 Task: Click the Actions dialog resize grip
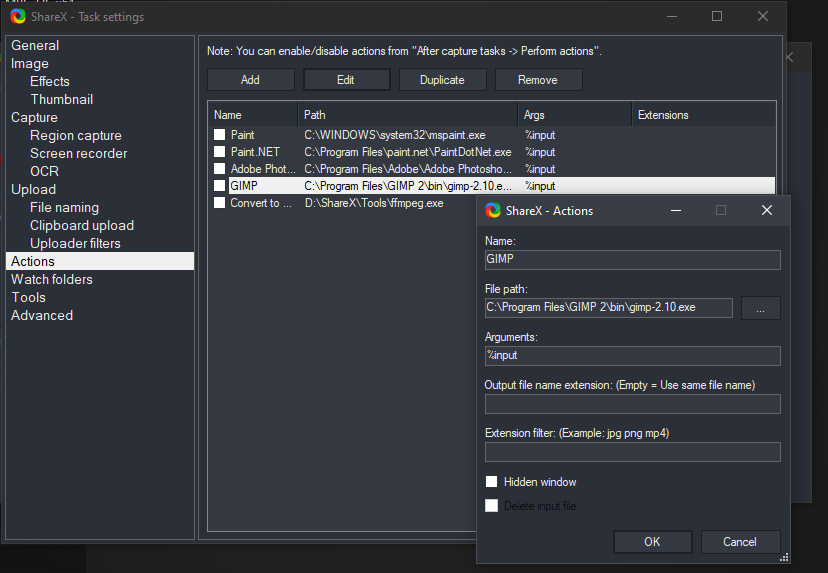click(x=784, y=557)
